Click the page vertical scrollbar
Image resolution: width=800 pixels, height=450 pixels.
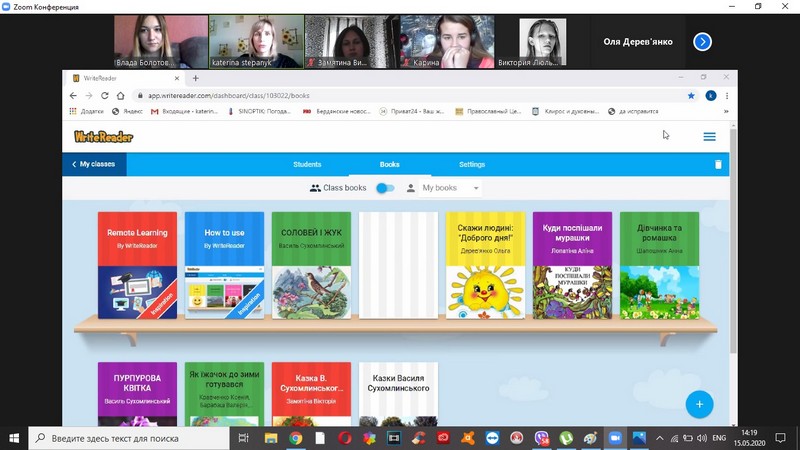[733, 240]
